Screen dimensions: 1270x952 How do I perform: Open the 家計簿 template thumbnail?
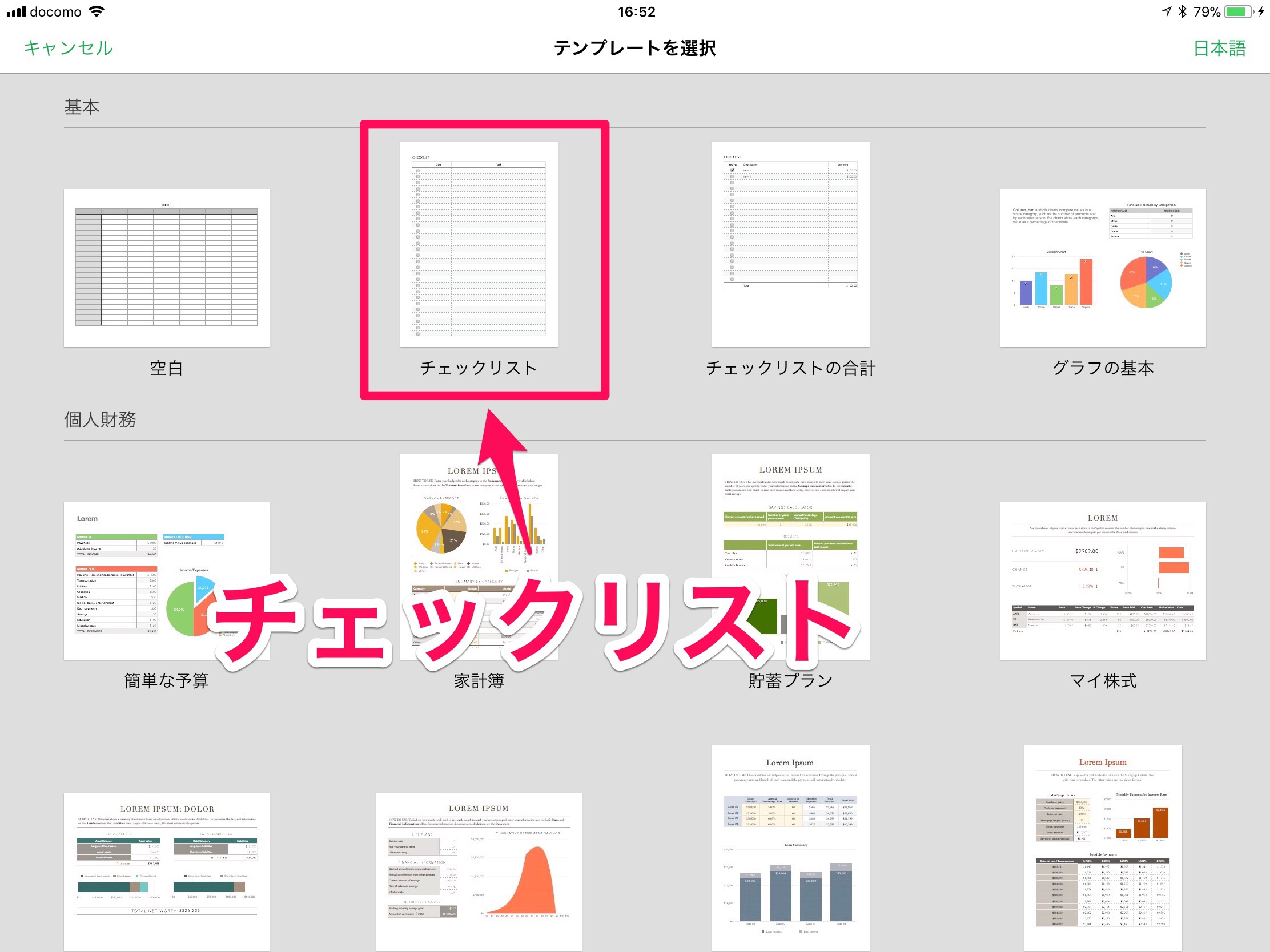(x=479, y=556)
